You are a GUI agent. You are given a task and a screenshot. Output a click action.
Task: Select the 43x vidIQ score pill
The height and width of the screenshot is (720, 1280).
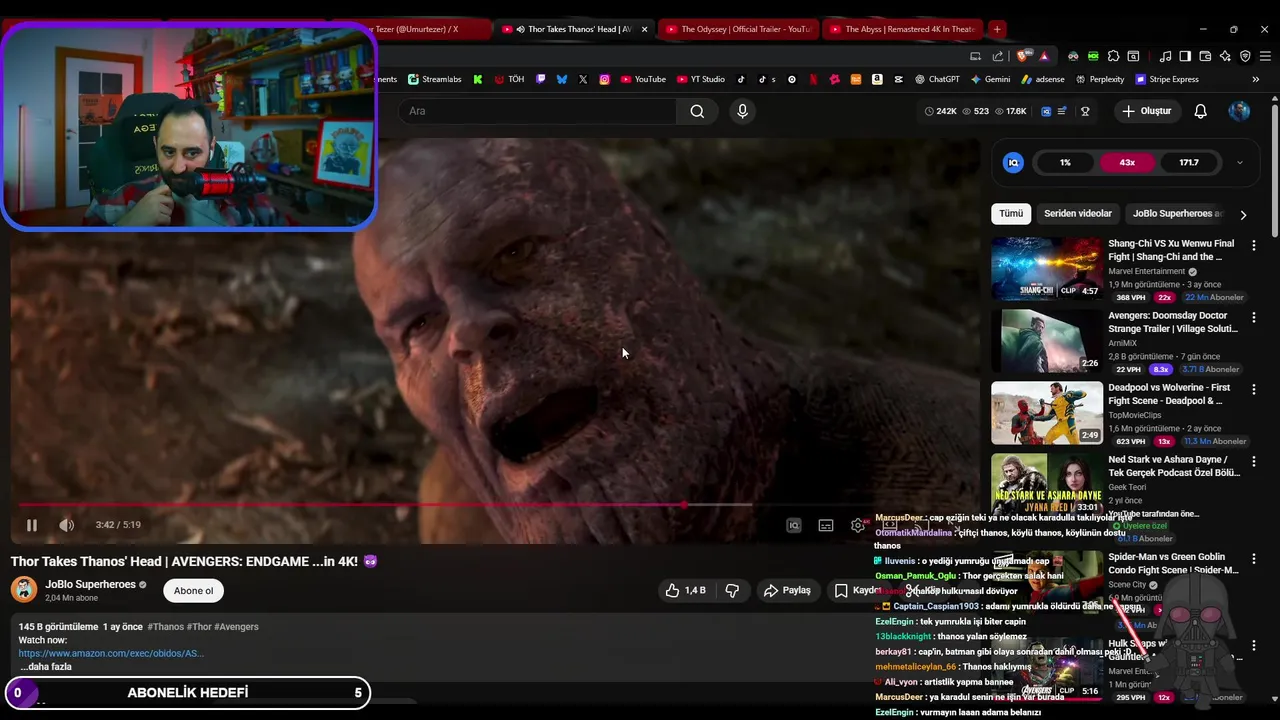1127,163
